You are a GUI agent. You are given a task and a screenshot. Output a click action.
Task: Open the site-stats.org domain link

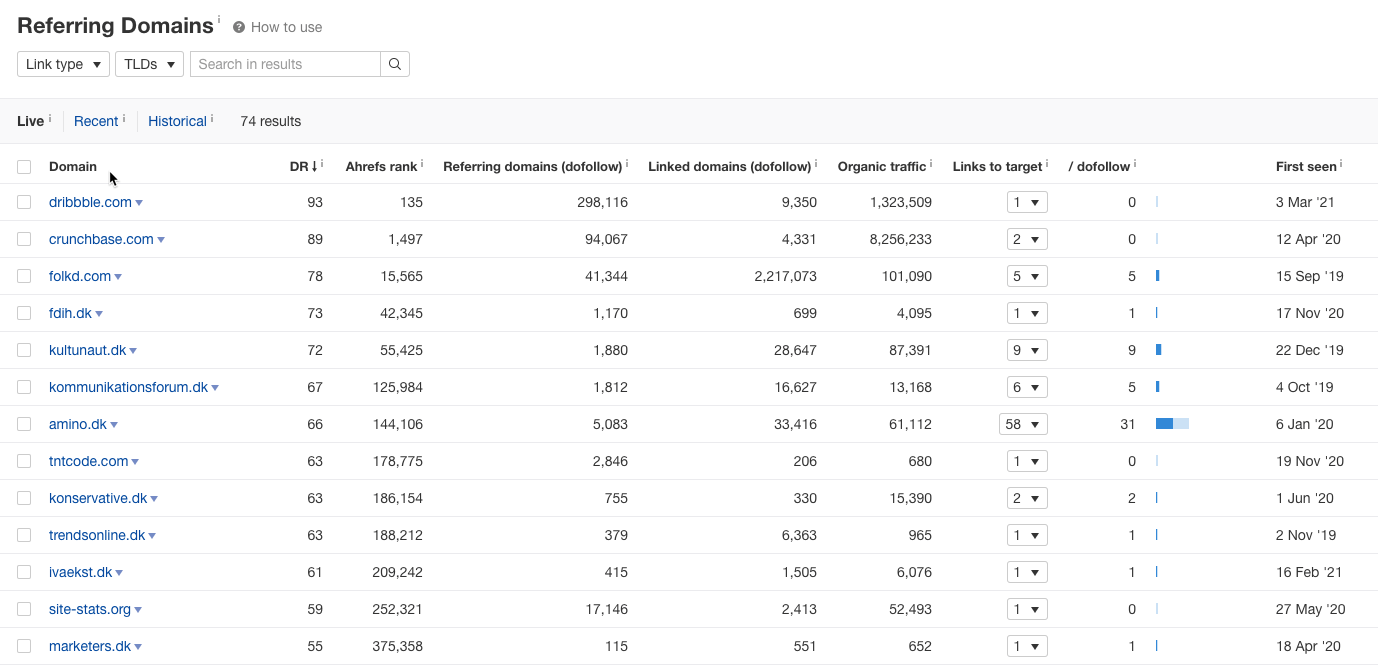pos(90,609)
